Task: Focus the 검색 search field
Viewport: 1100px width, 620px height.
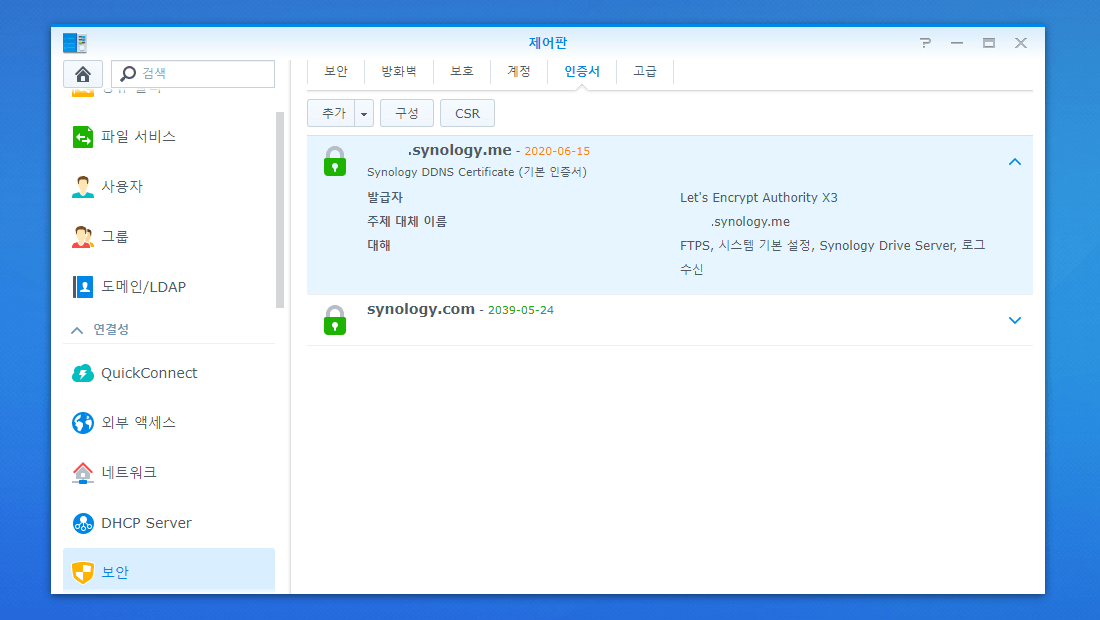Action: 193,74
